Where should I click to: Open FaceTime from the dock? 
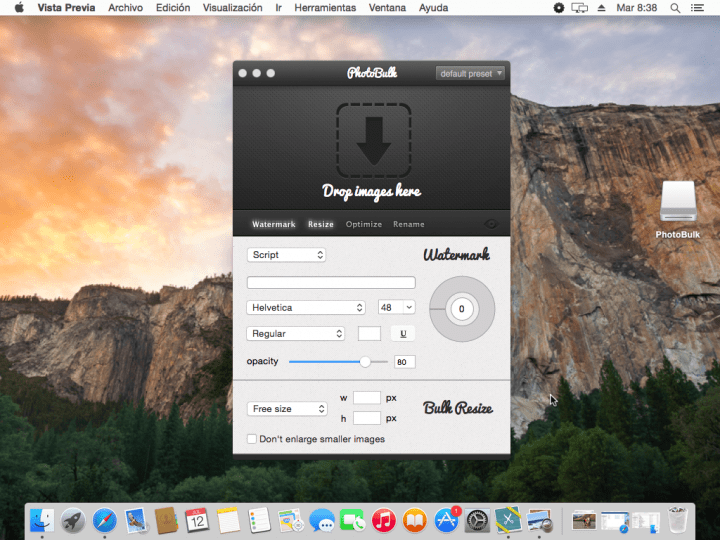352,521
